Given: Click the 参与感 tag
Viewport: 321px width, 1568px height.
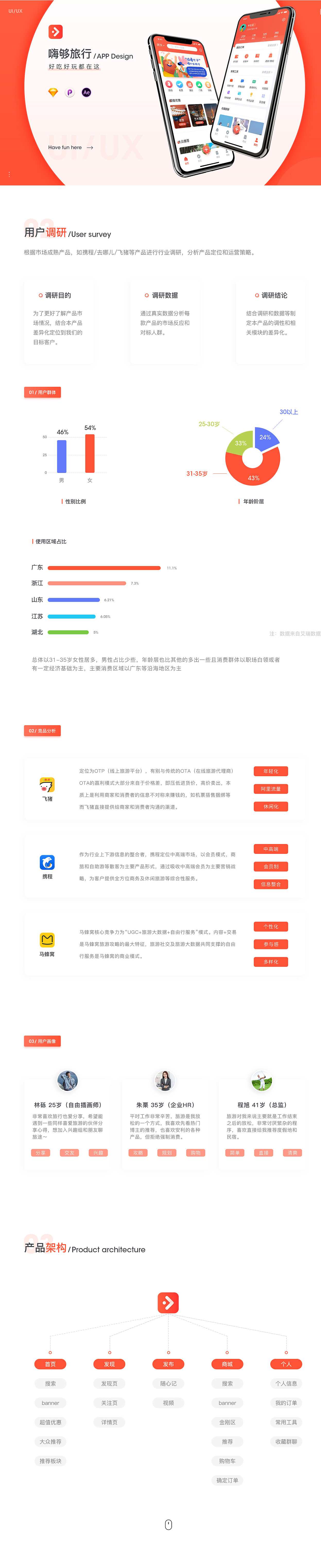Looking at the screenshot, I should tap(271, 944).
